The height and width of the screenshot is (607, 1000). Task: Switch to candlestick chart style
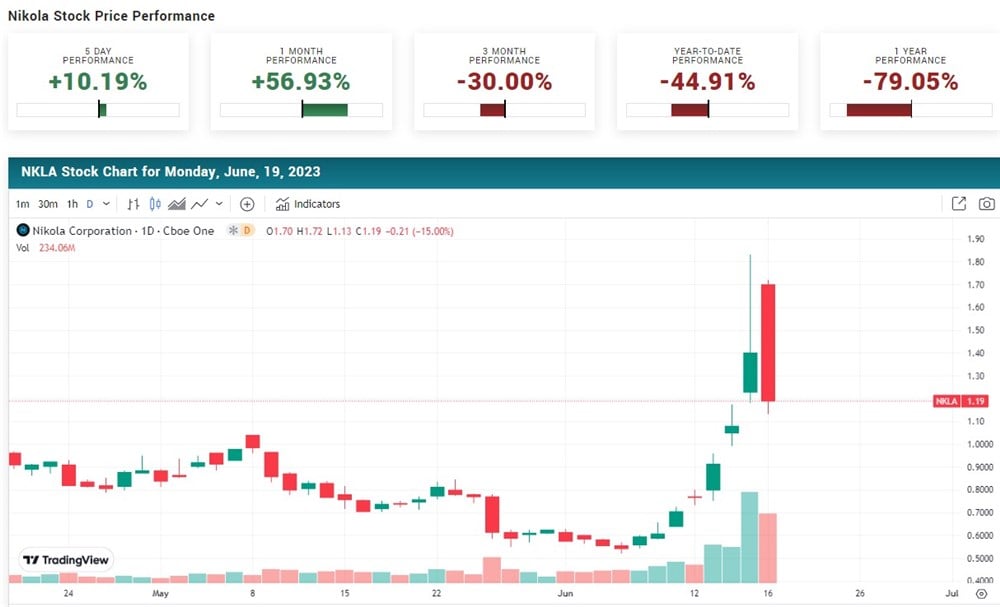(155, 204)
